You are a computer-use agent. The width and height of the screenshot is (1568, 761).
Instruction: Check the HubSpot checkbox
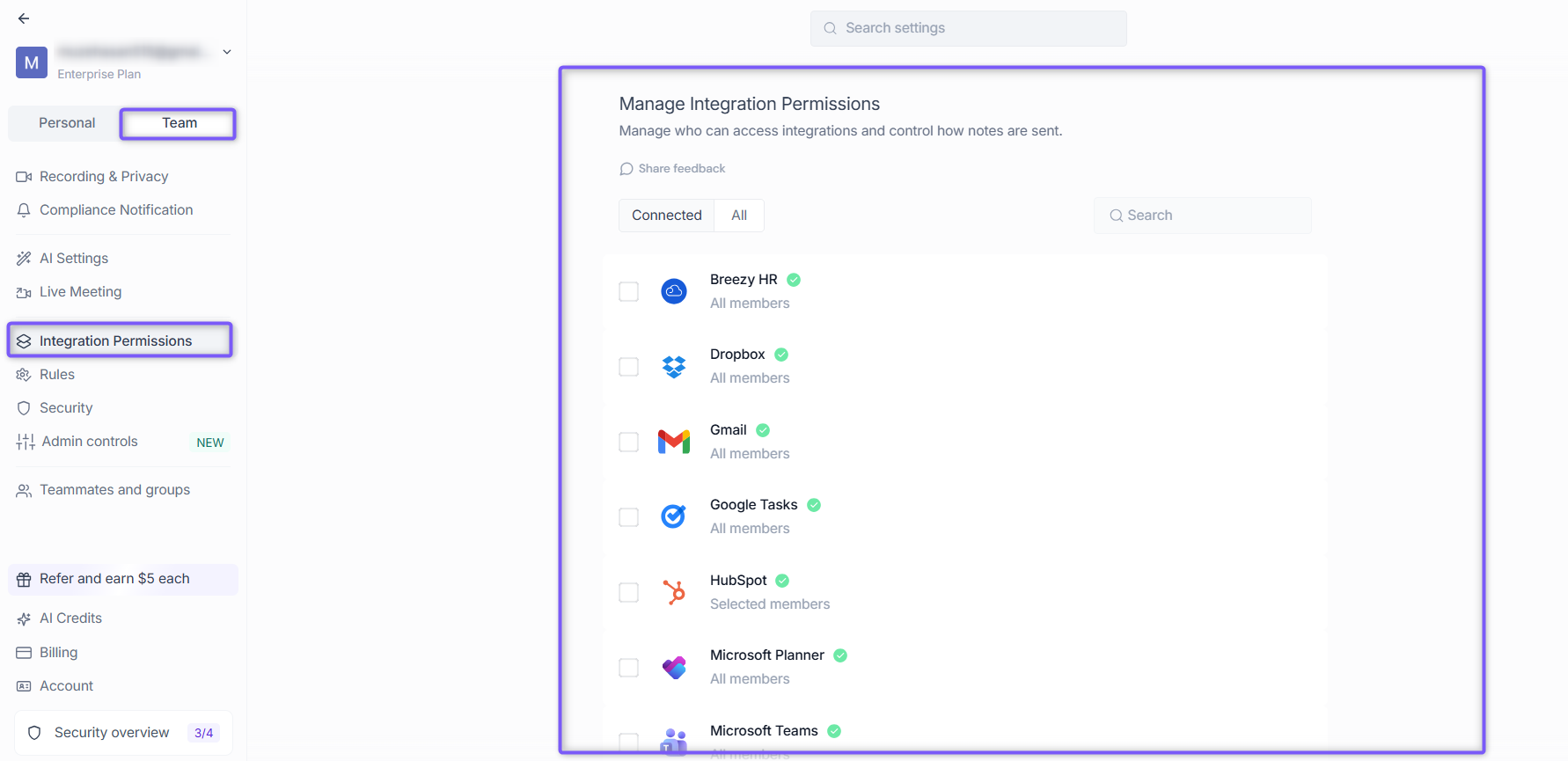(x=628, y=592)
